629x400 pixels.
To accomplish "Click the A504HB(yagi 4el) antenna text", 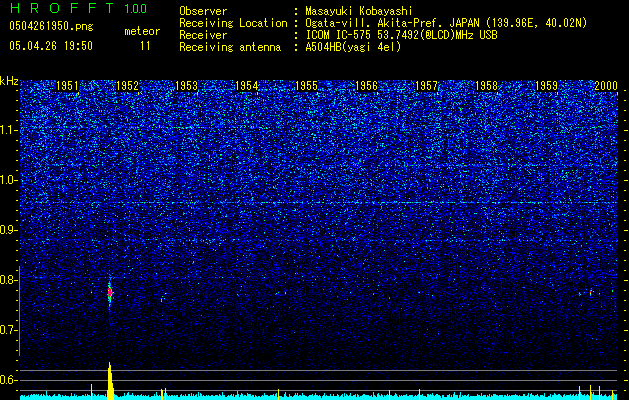I will 353,47.
